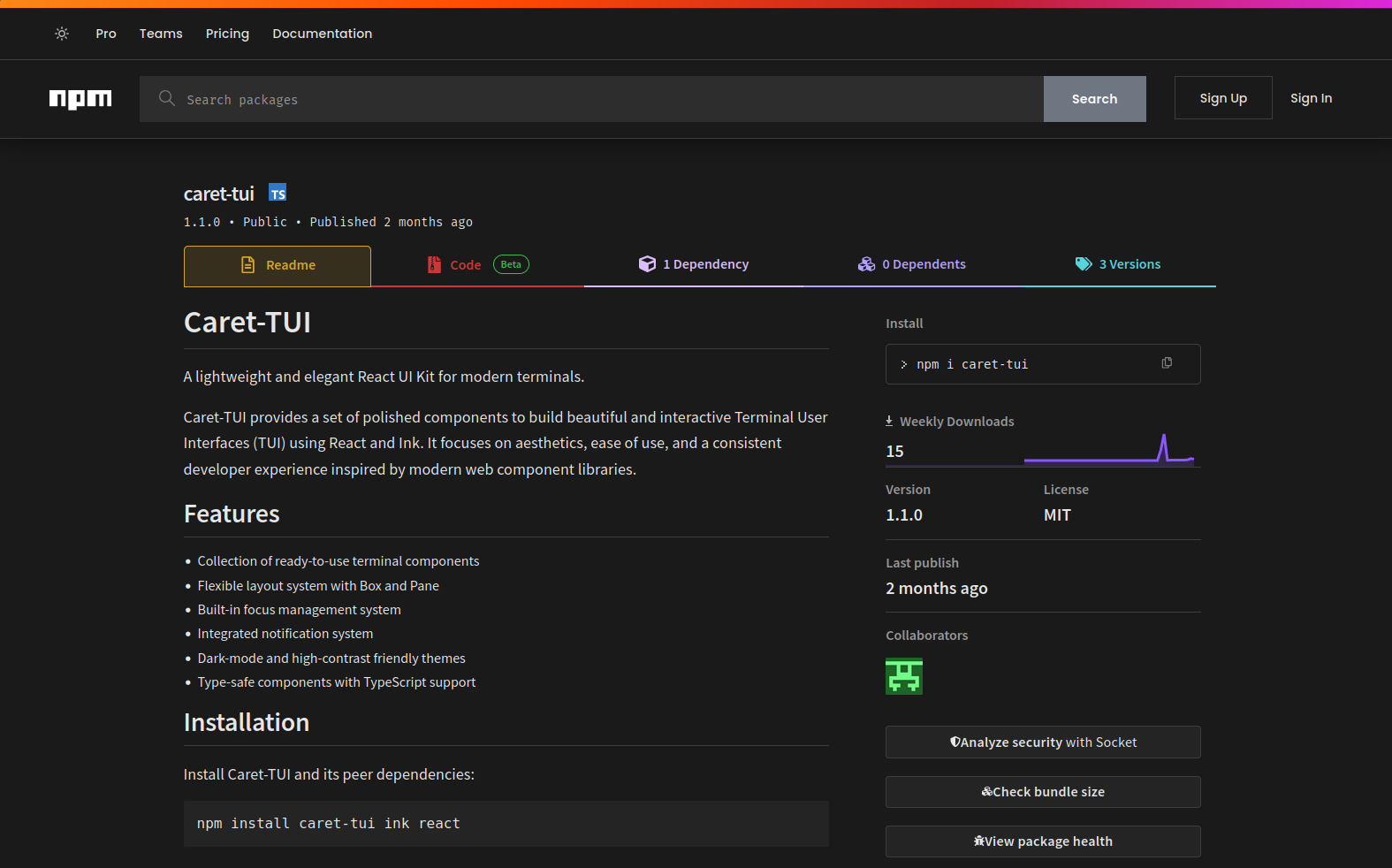Viewport: 1392px width, 868px height.
Task: Copy the npm i caret-tui install command
Action: point(1167,363)
